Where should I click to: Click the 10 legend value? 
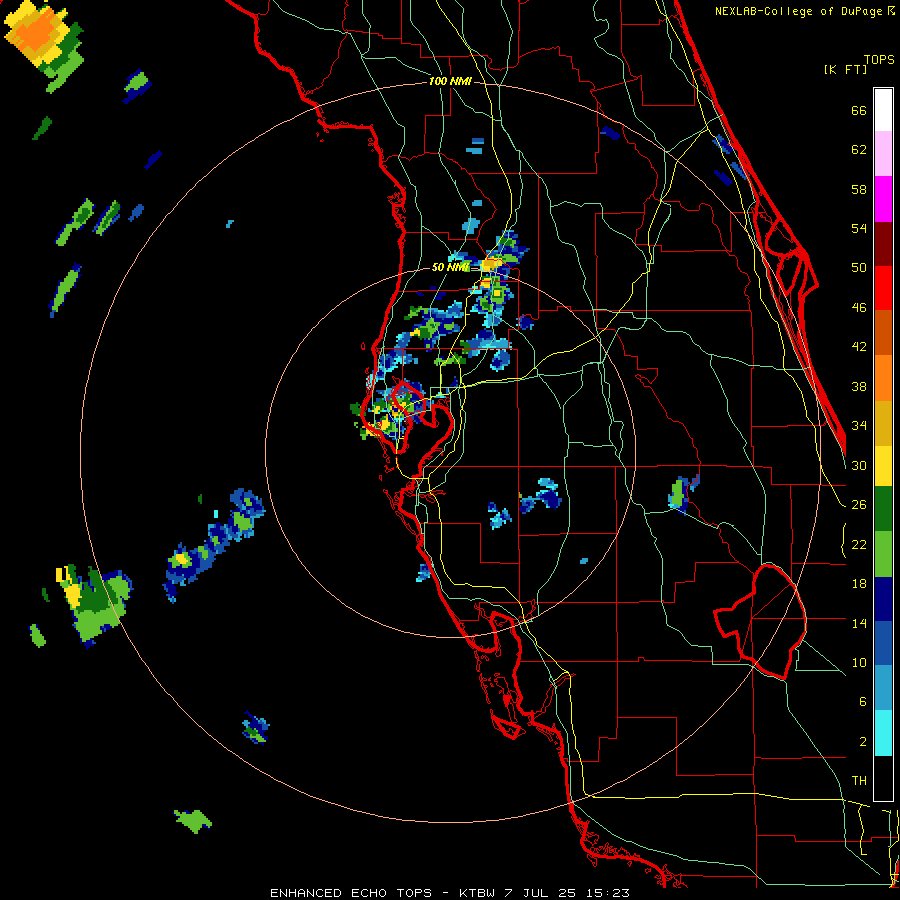(x=859, y=662)
